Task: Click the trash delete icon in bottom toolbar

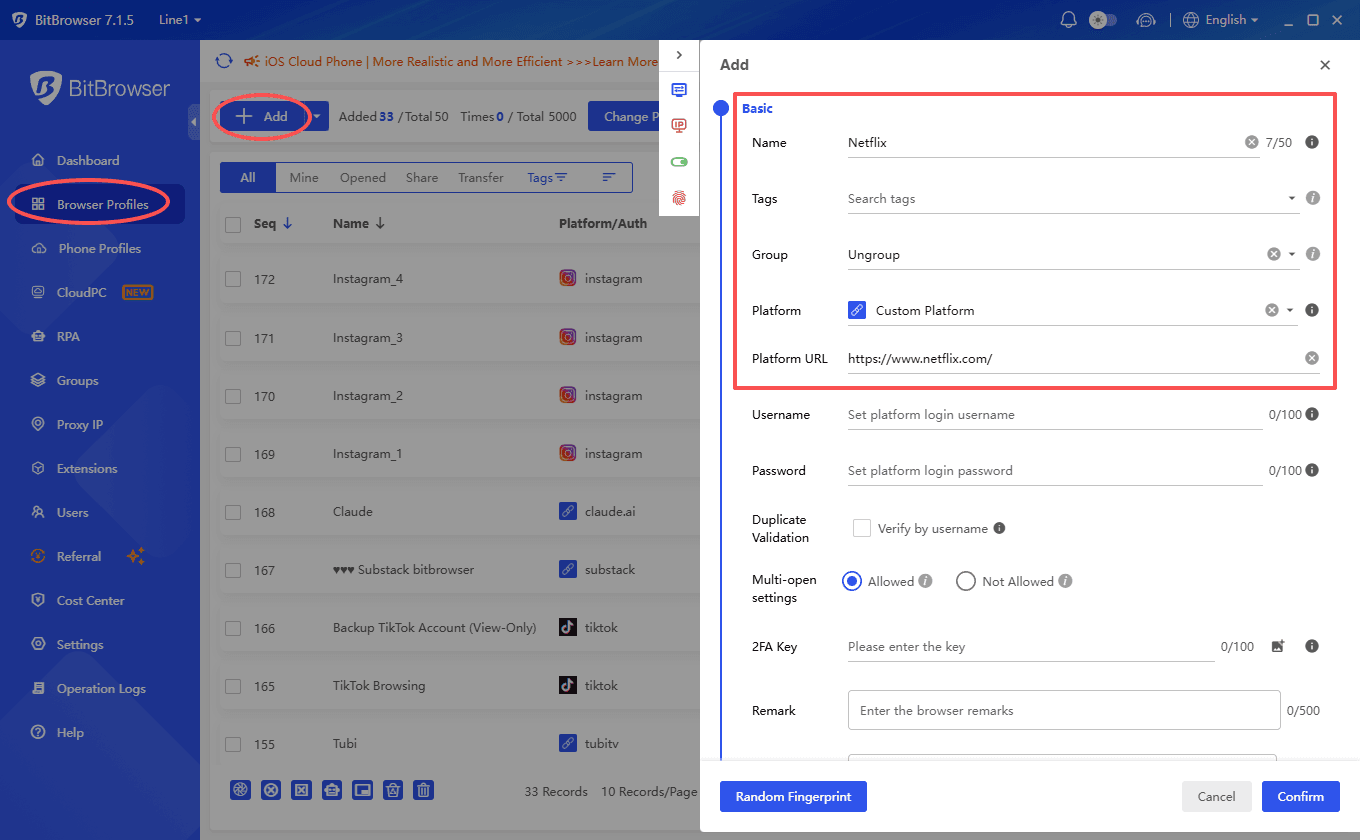Action: (x=424, y=790)
